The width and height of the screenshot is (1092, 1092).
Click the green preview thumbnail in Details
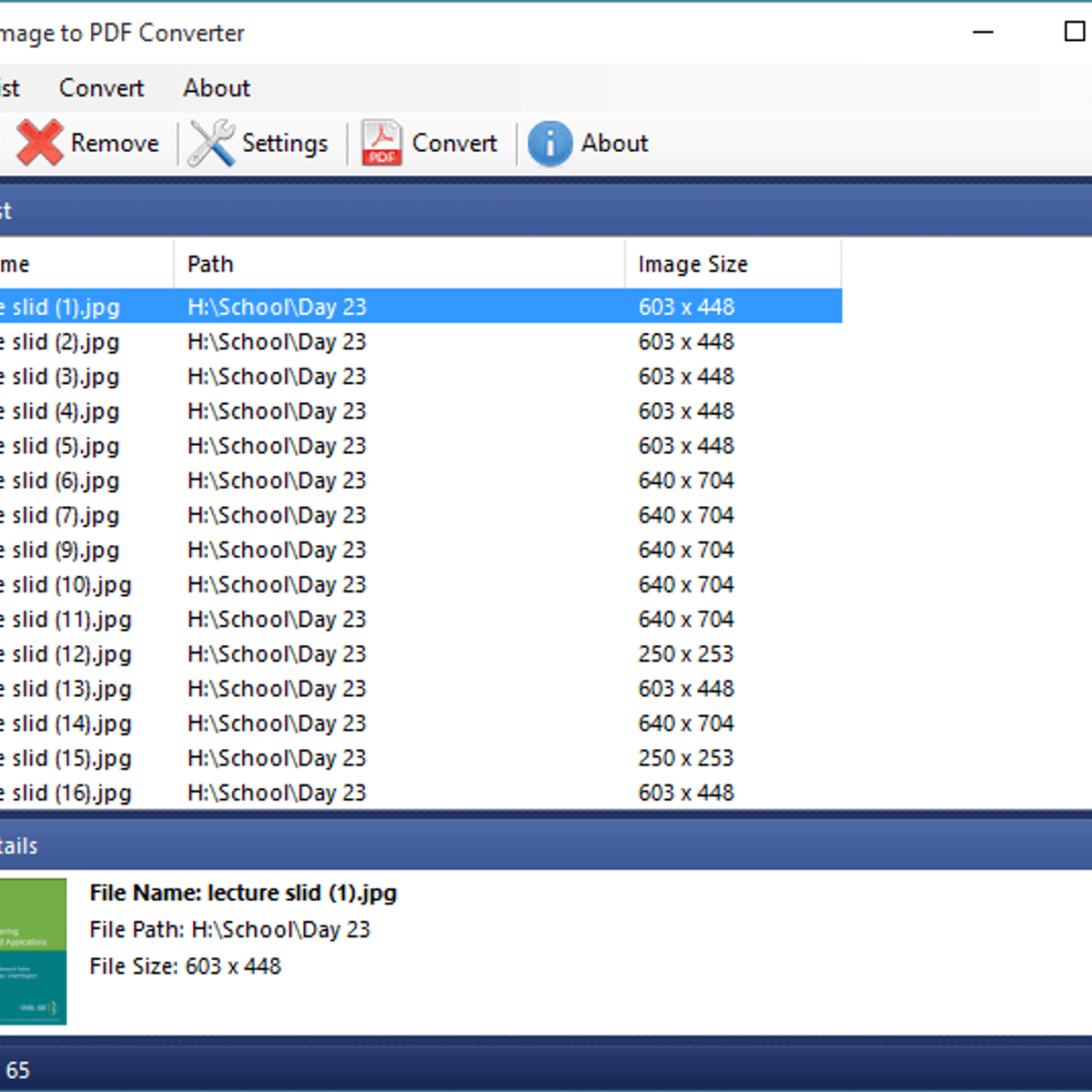tap(33, 952)
